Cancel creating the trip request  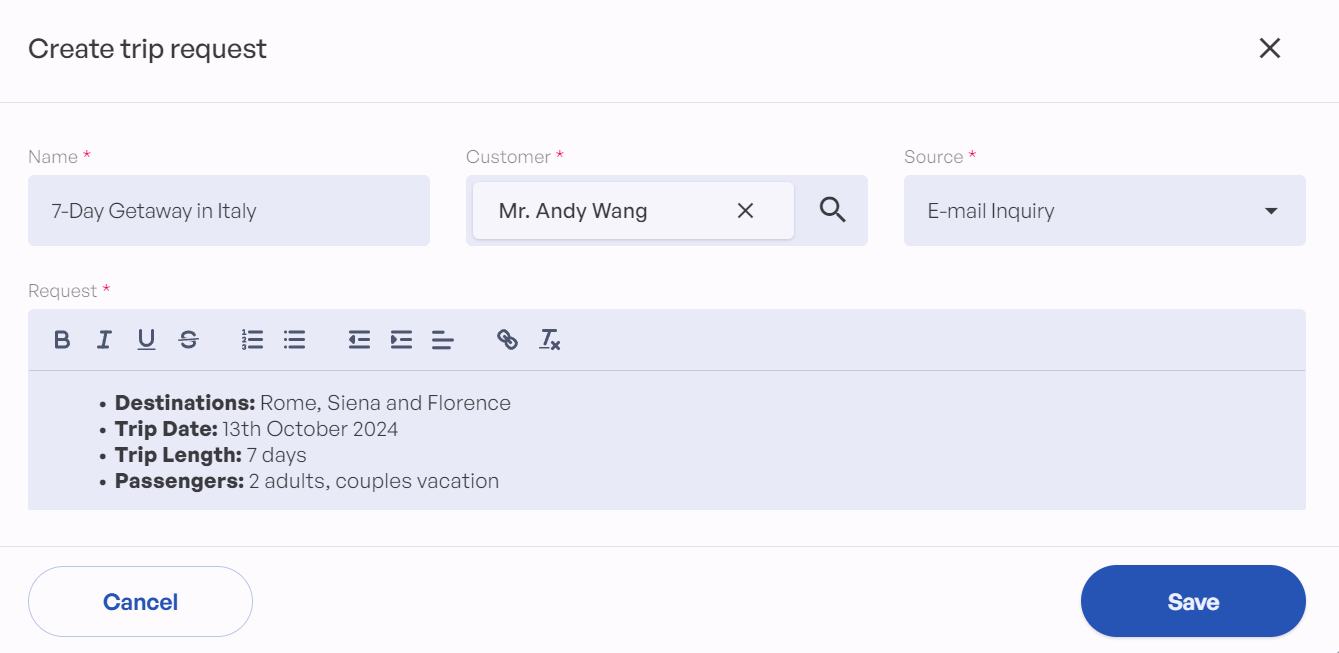(x=140, y=601)
